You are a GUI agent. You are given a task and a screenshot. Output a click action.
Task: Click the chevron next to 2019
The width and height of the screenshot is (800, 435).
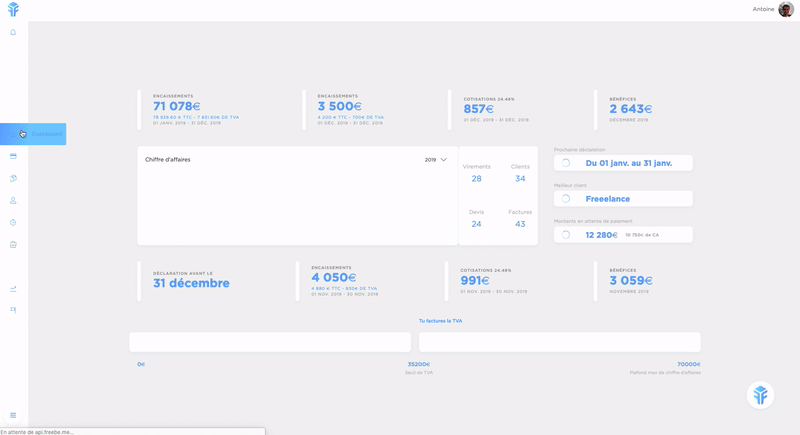click(444, 160)
